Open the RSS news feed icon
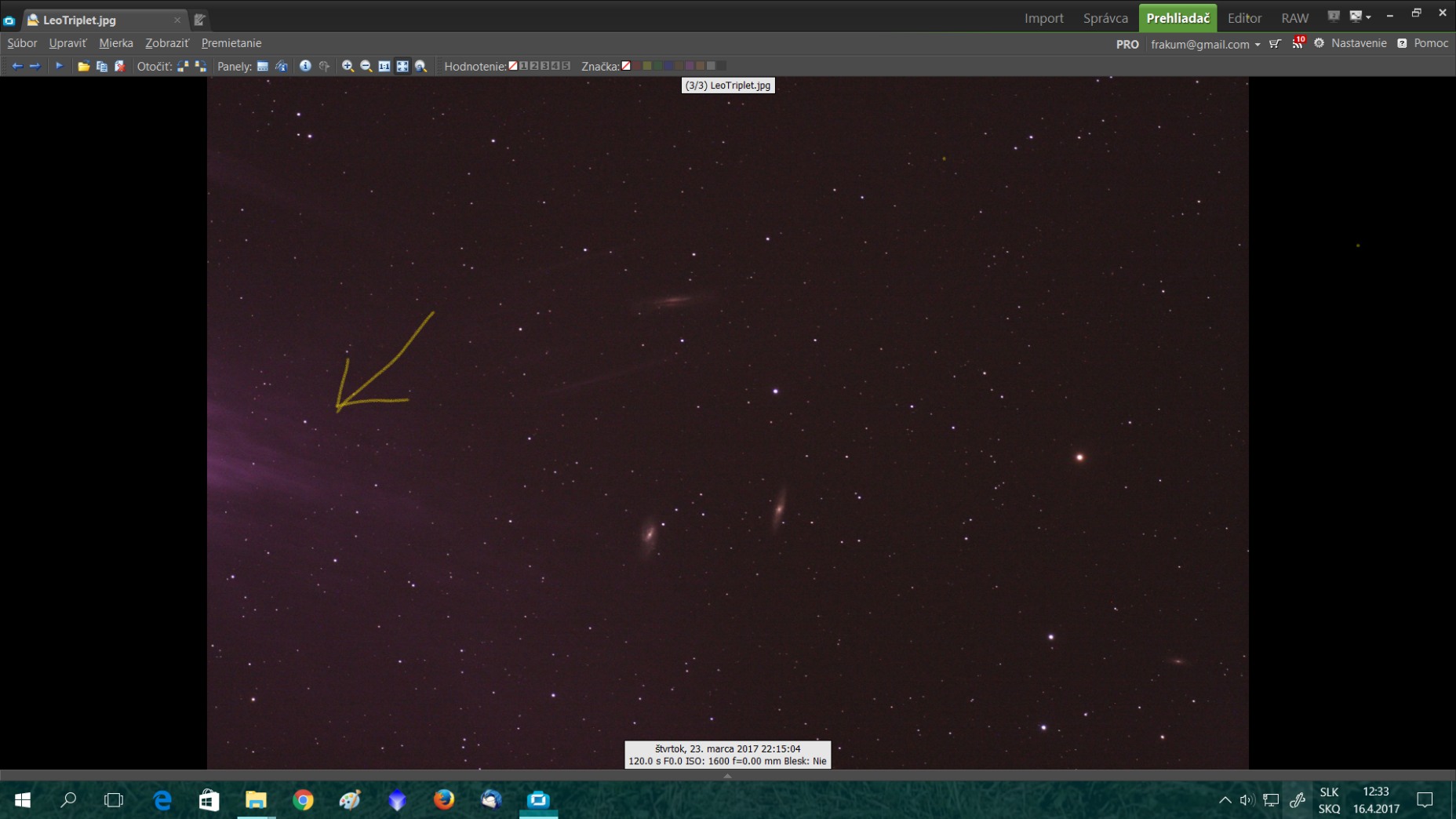 coord(1298,44)
